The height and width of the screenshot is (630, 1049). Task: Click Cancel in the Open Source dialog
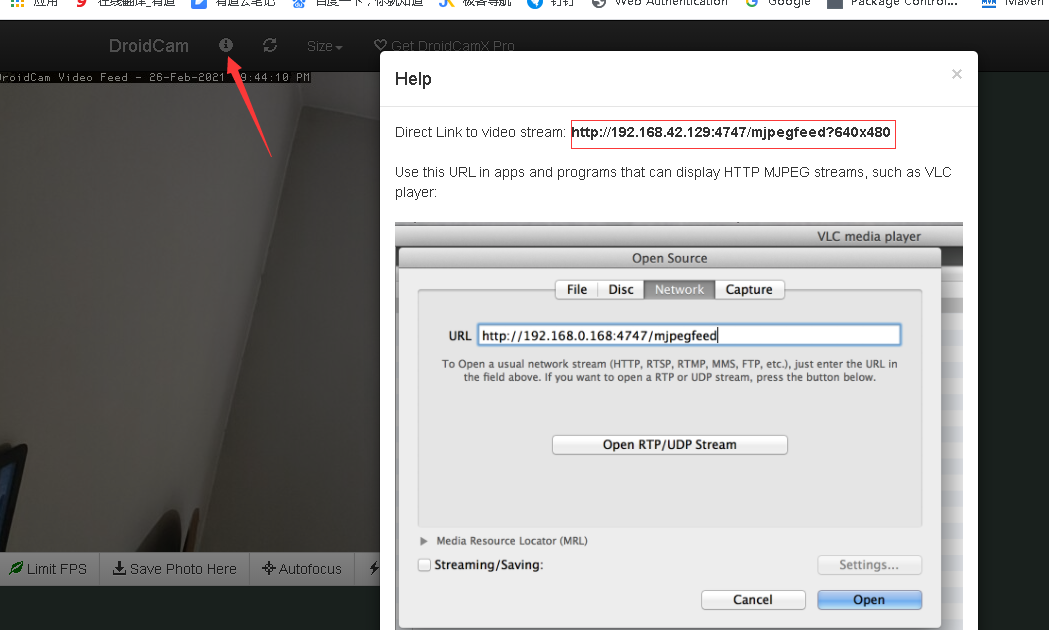coord(753,600)
